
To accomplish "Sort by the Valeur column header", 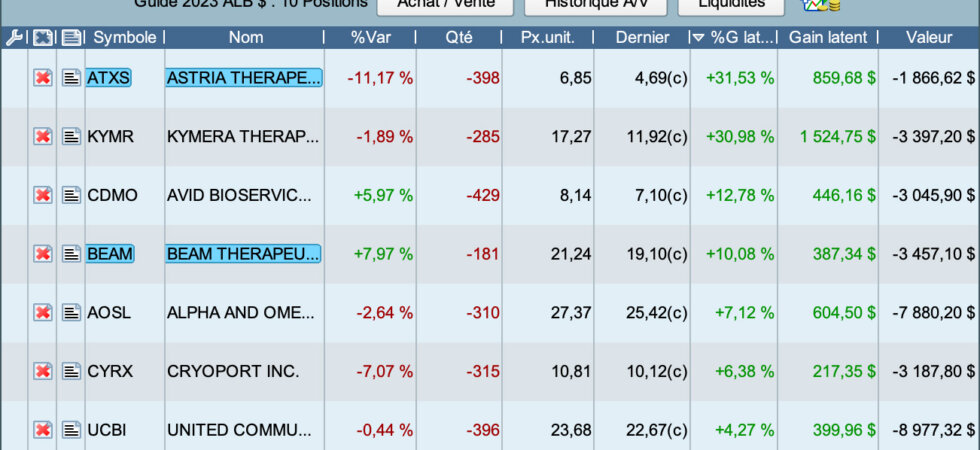I will 929,38.
